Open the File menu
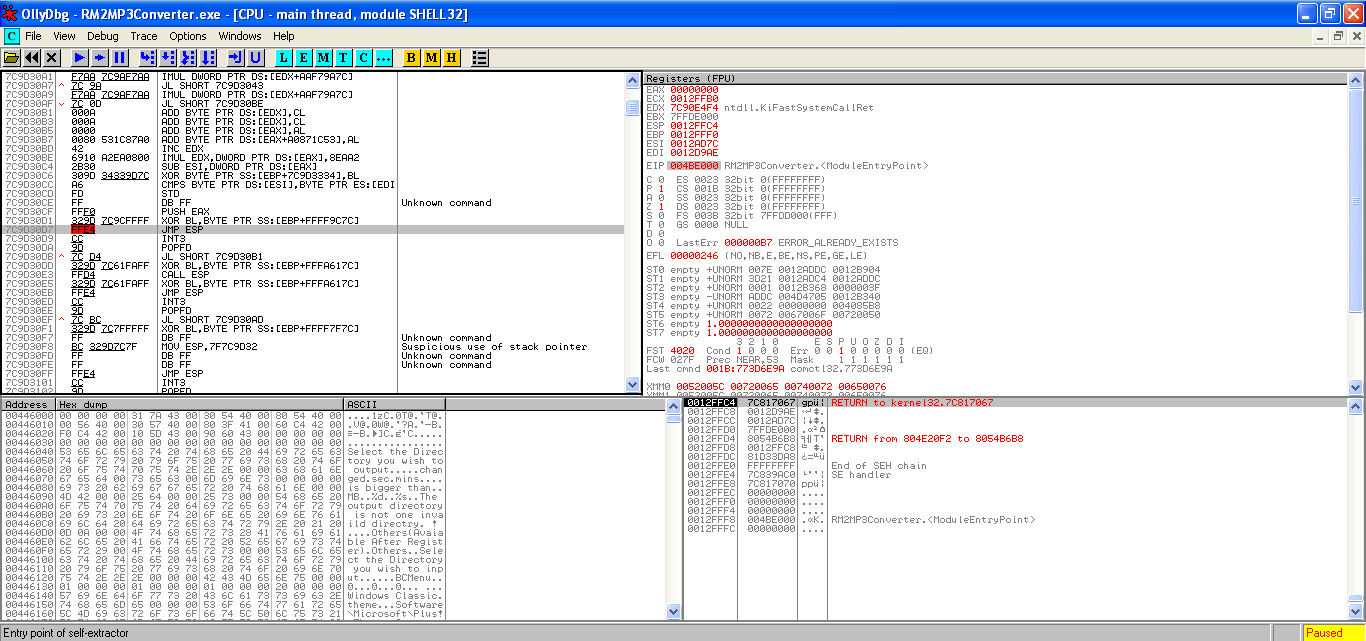 click(34, 36)
